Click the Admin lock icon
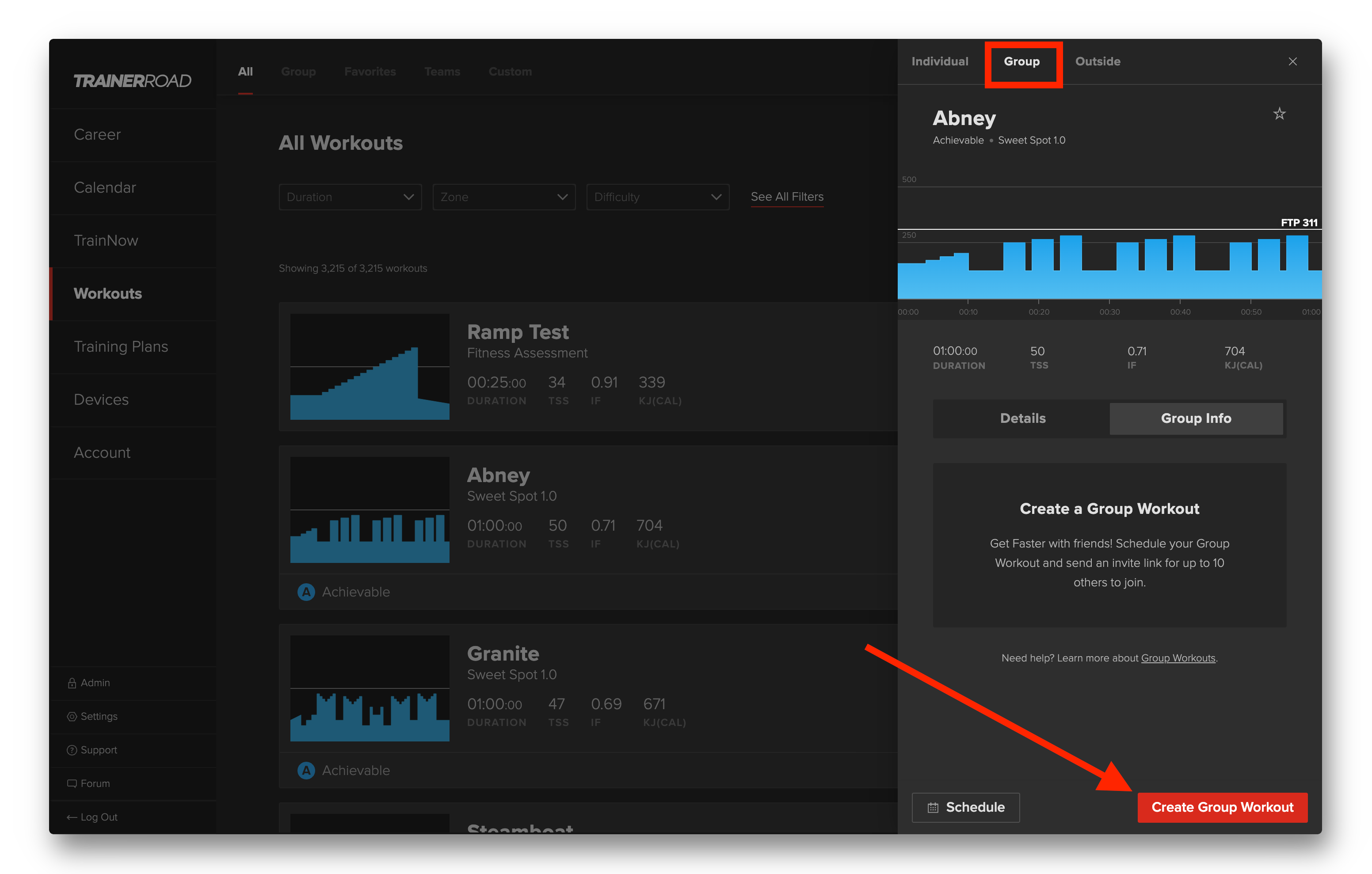 pos(72,683)
